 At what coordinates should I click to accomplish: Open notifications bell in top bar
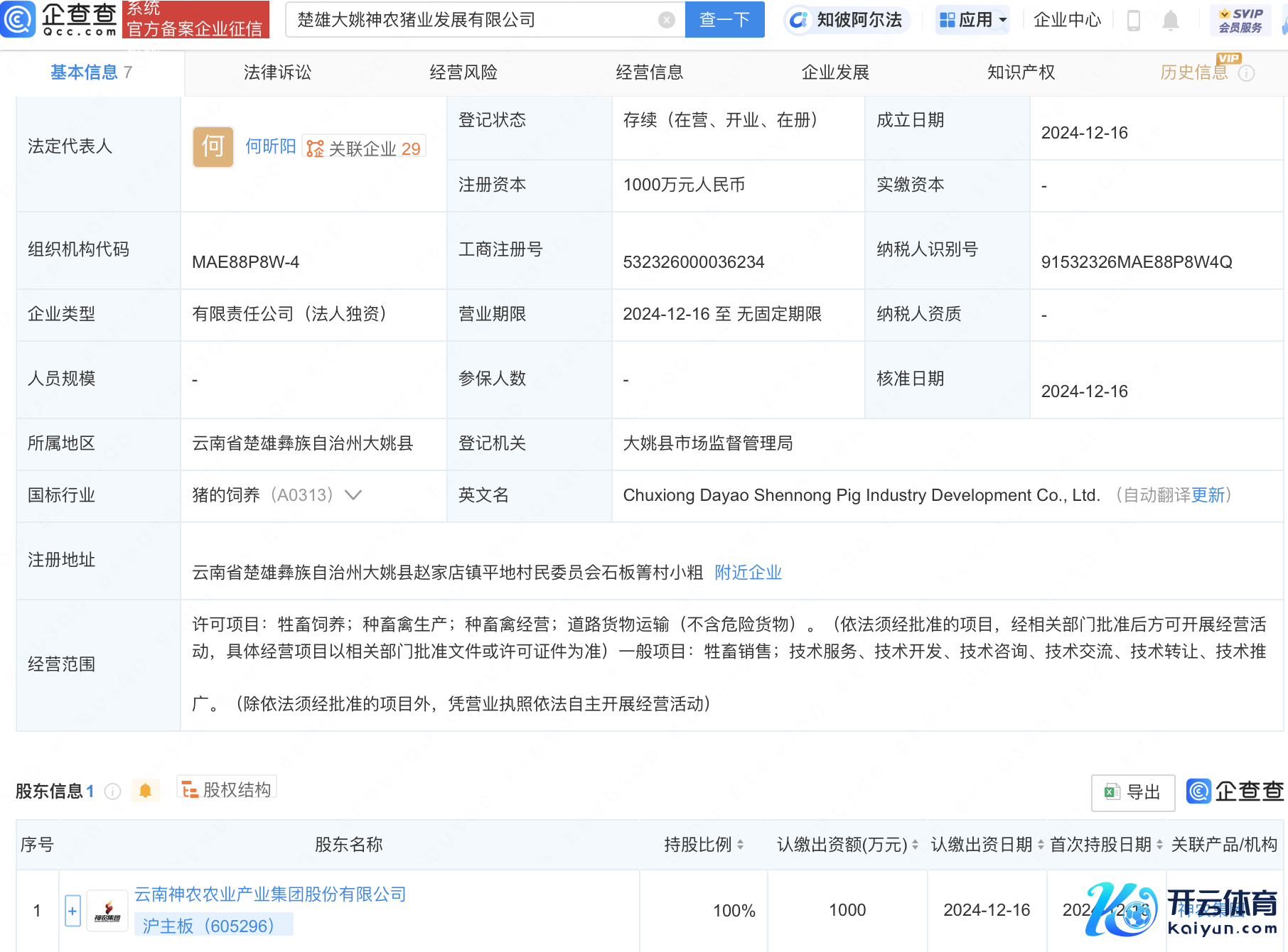[x=1170, y=21]
